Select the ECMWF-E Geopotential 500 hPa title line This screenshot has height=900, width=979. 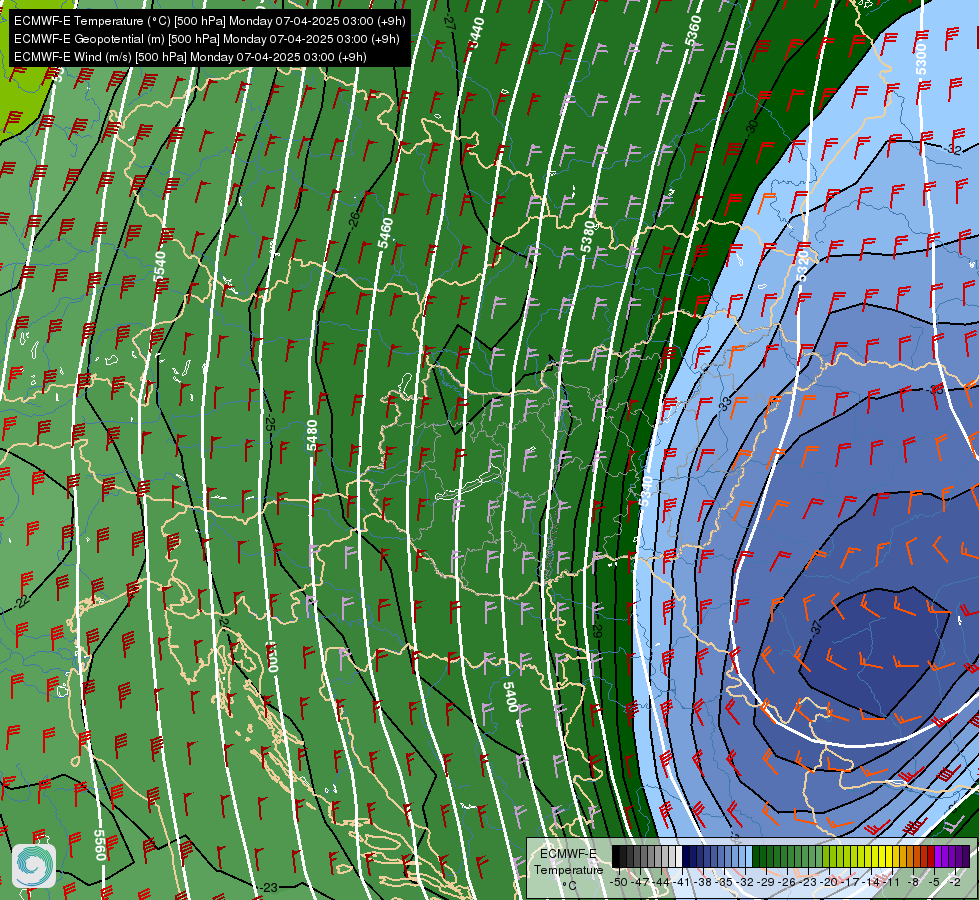tap(207, 39)
